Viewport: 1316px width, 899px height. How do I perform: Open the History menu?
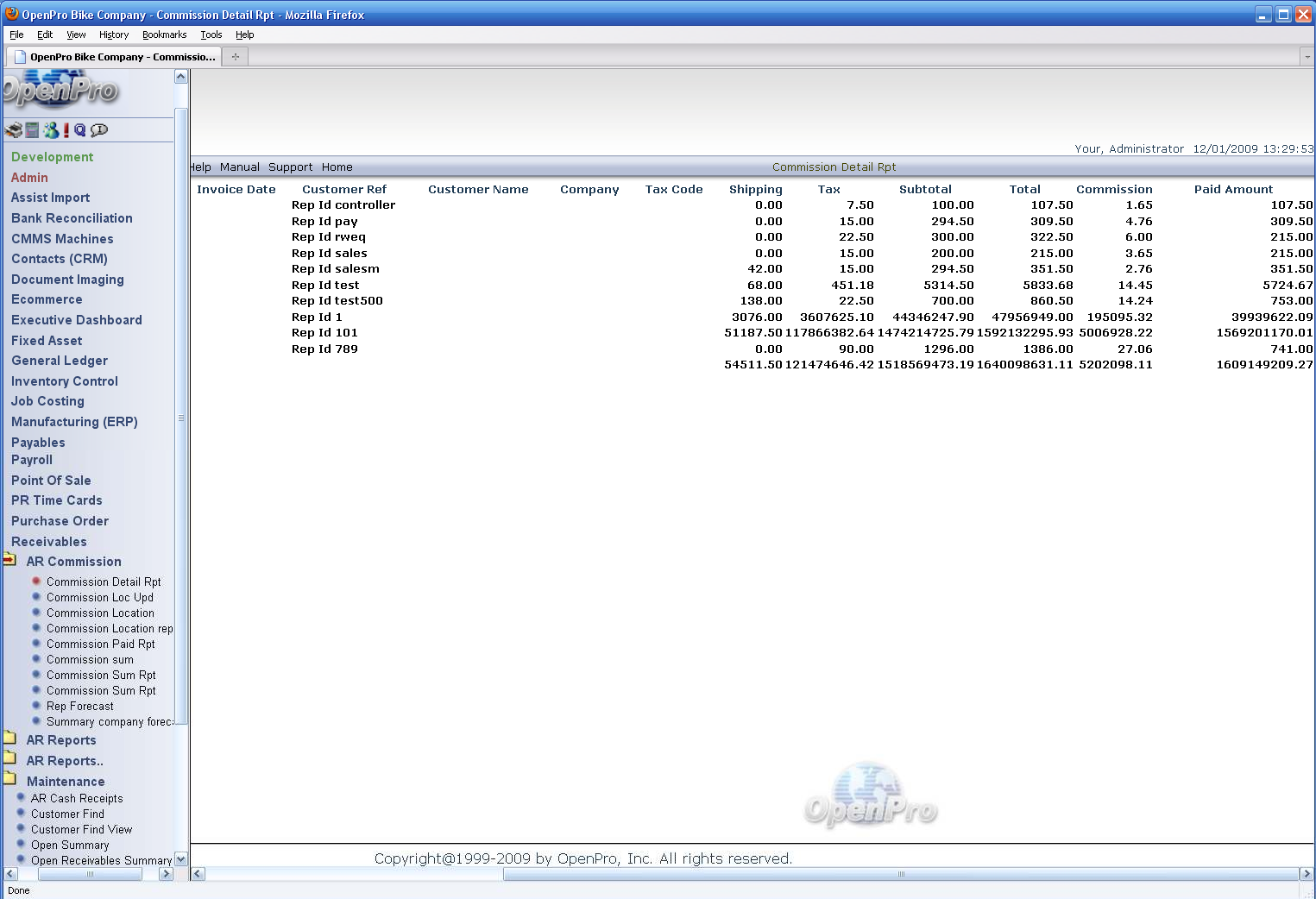click(113, 35)
